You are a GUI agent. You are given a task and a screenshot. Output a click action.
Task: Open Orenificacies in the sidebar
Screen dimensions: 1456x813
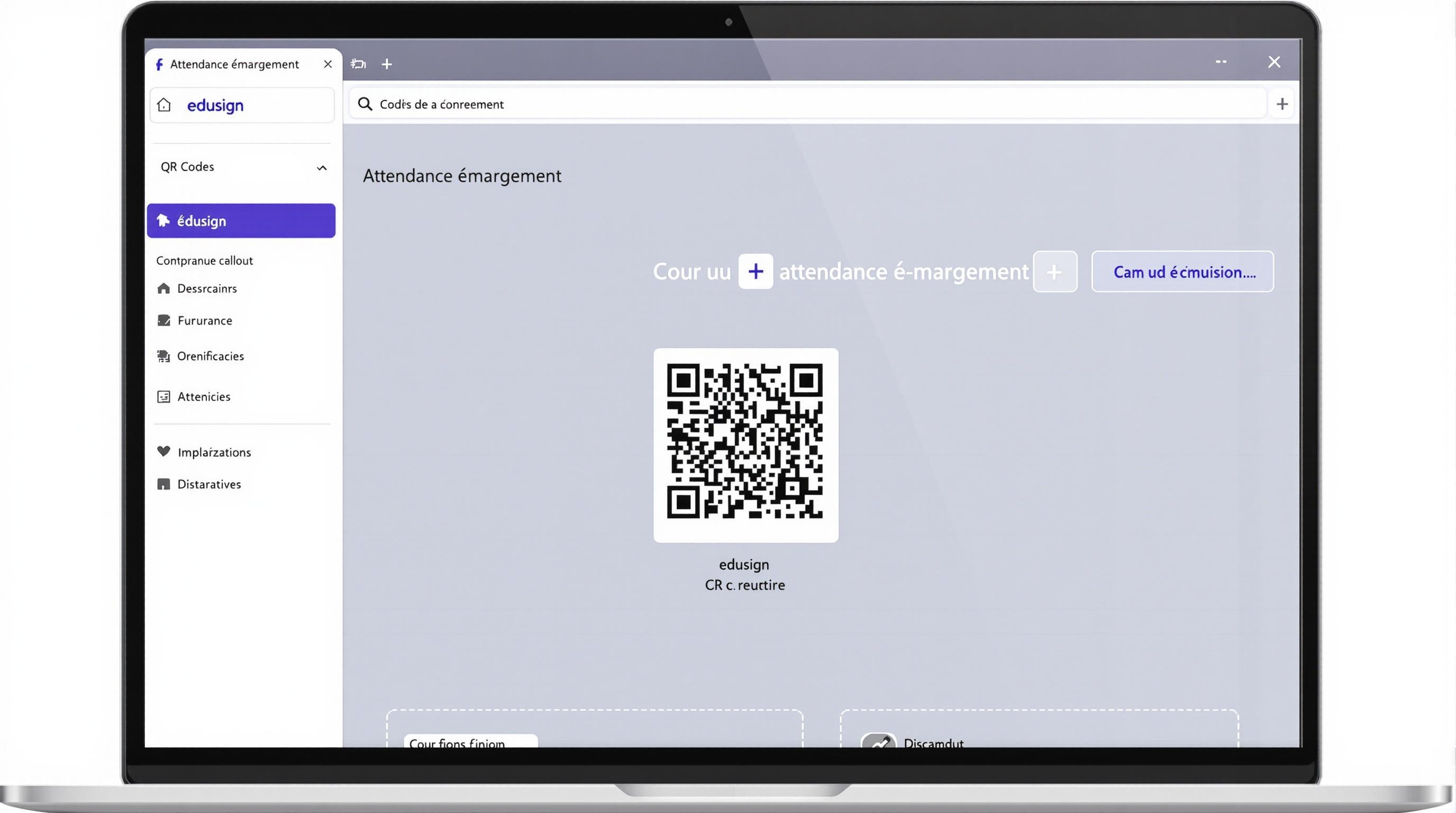pos(210,356)
